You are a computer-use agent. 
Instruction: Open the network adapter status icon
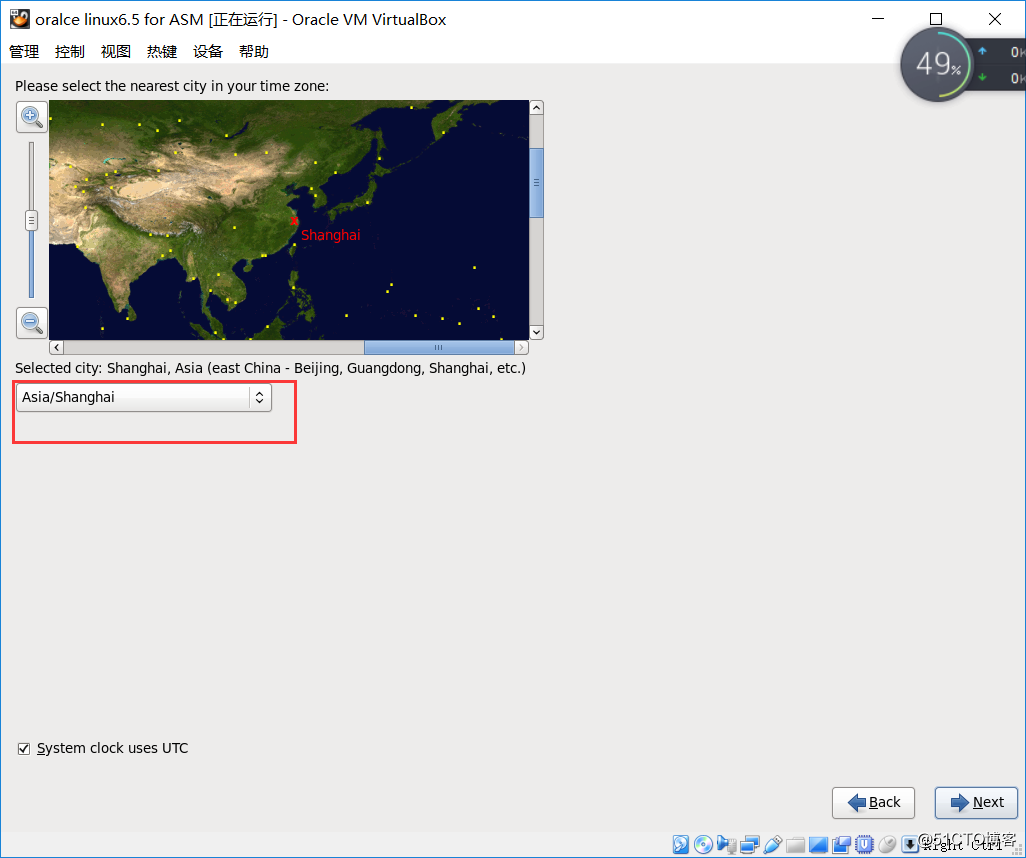pos(750,844)
